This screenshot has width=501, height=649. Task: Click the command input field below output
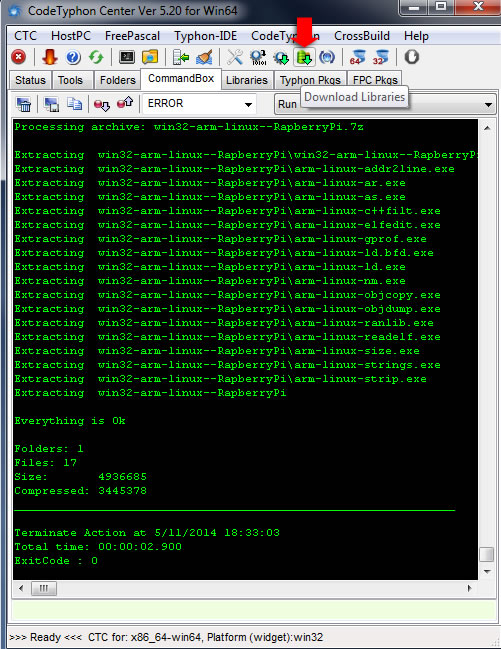click(254, 611)
